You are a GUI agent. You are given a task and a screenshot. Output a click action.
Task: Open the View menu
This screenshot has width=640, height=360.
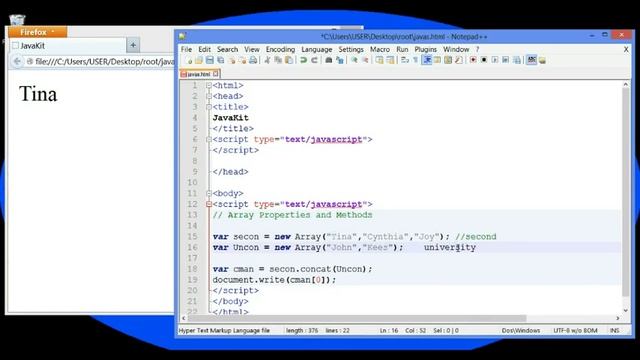tap(252, 49)
